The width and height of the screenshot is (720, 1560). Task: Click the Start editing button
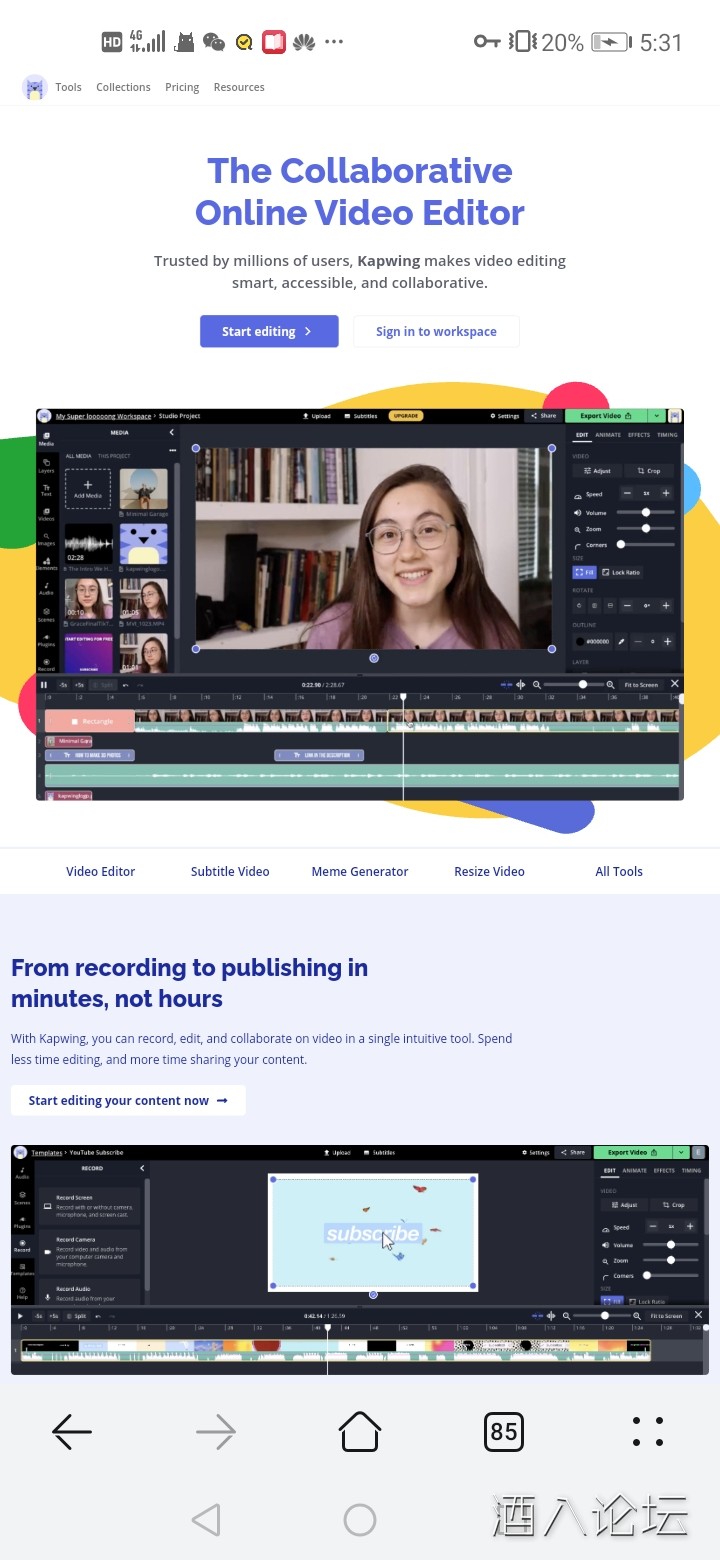(269, 332)
